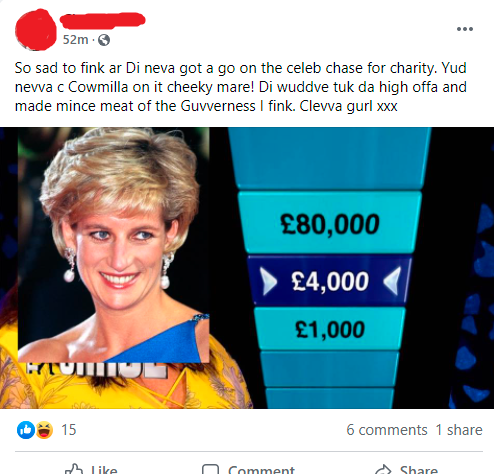Image resolution: width=494 pixels, height=474 pixels.
Task: Open the three-dot post options menu
Action: pos(465,29)
